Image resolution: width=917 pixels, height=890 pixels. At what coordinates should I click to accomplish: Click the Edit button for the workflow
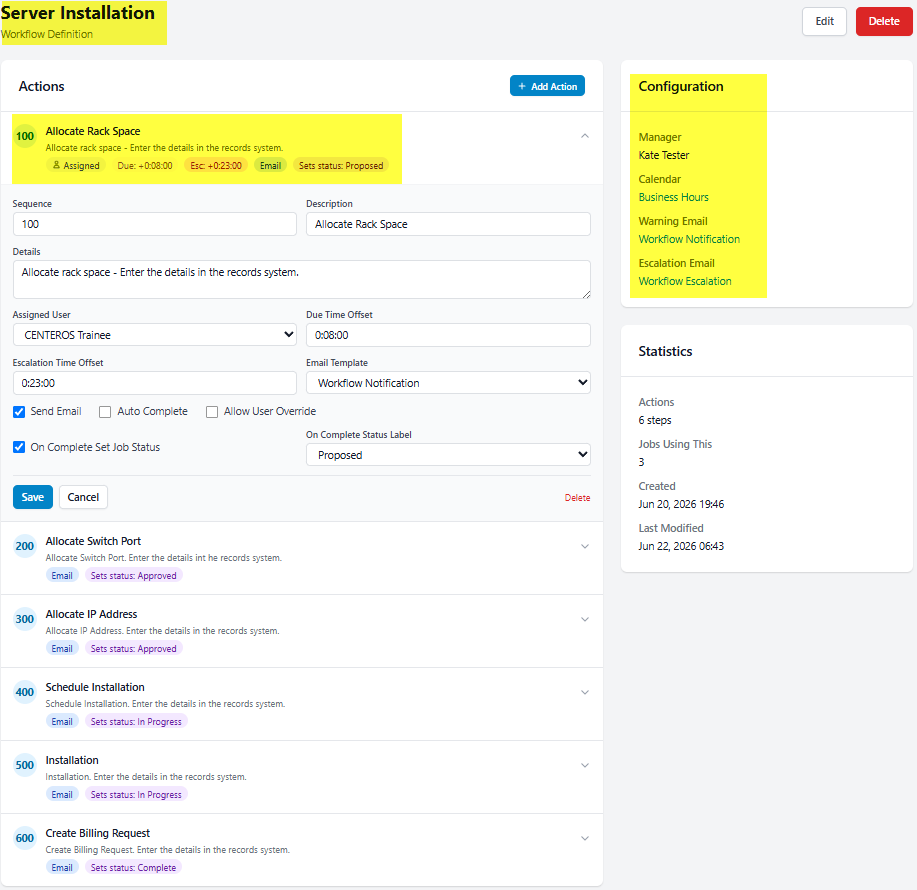824,22
